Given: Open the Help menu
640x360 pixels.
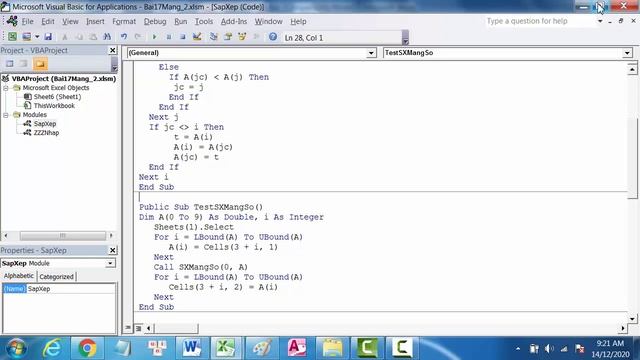Looking at the screenshot, I should (298, 21).
